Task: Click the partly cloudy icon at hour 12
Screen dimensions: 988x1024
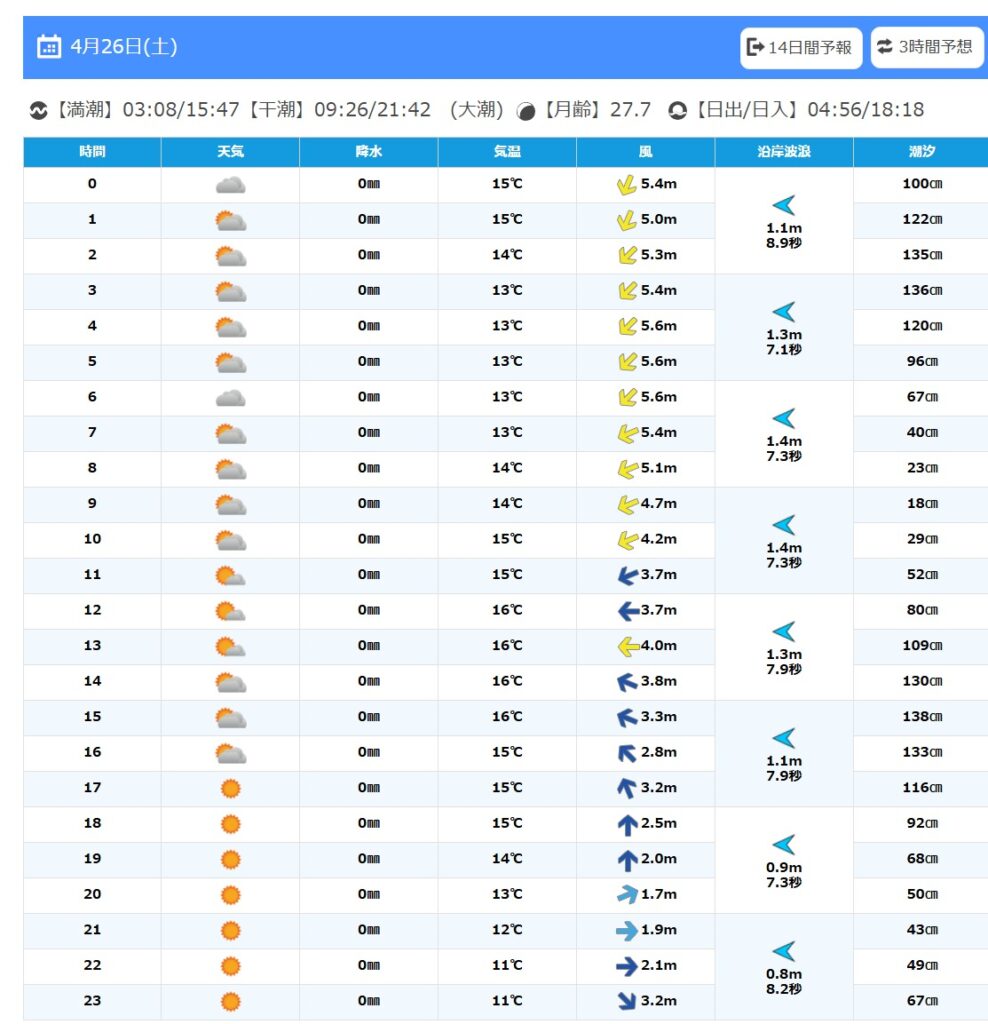Action: (231, 611)
